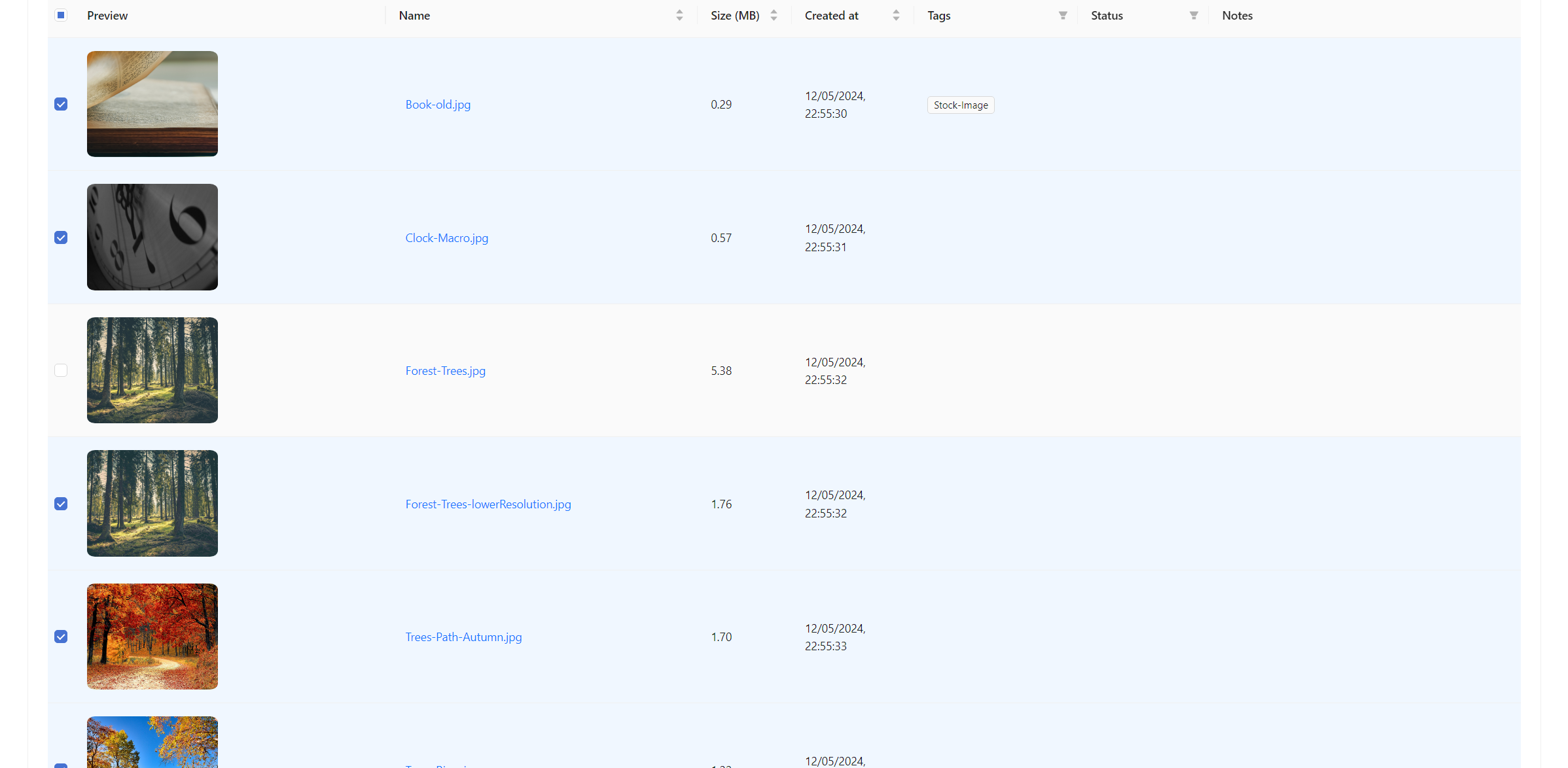Open the Forest-Trees.jpg file link
The image size is (1568, 768).
[x=445, y=370]
